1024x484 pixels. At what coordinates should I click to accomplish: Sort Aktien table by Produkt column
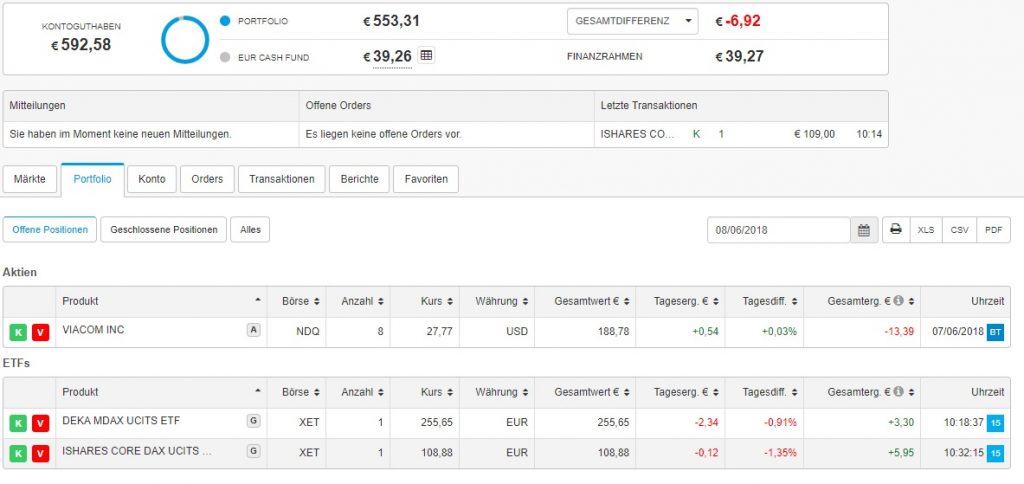tap(160, 302)
